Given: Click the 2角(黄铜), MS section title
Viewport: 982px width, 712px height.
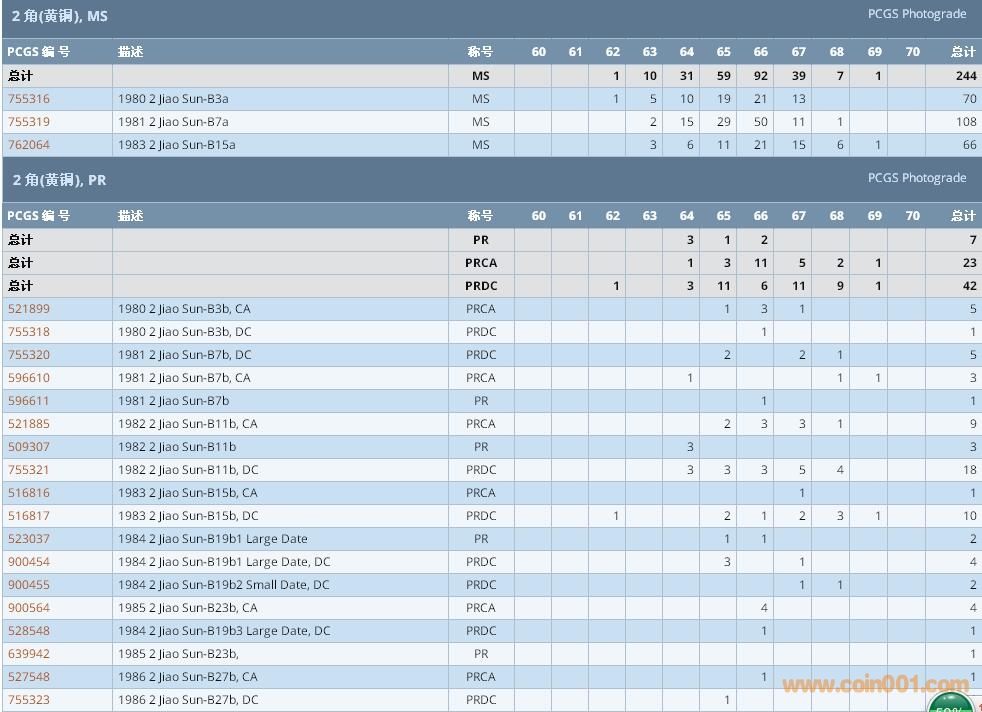Looking at the screenshot, I should point(60,17).
